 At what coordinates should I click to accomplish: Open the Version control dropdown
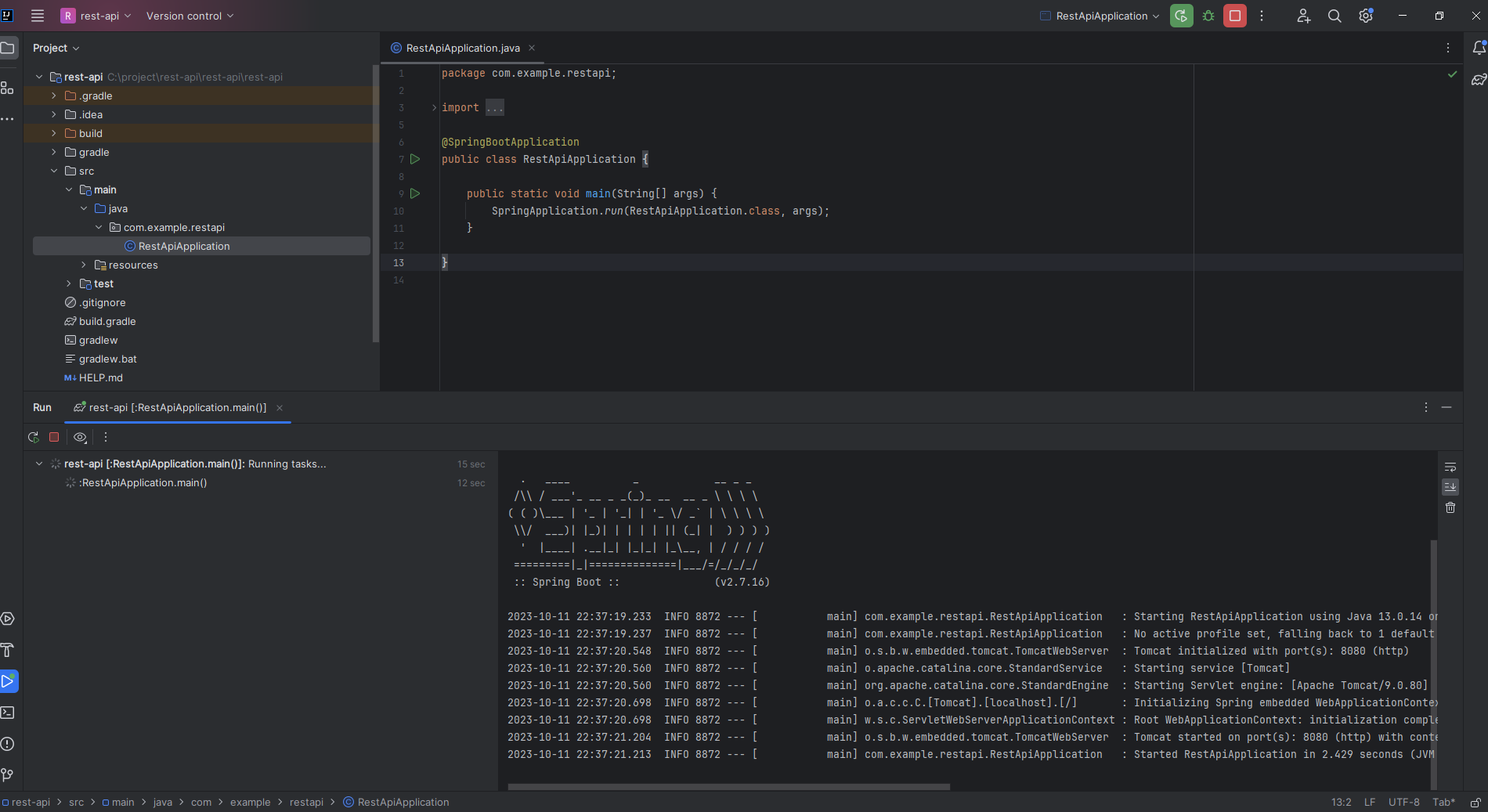click(x=190, y=16)
